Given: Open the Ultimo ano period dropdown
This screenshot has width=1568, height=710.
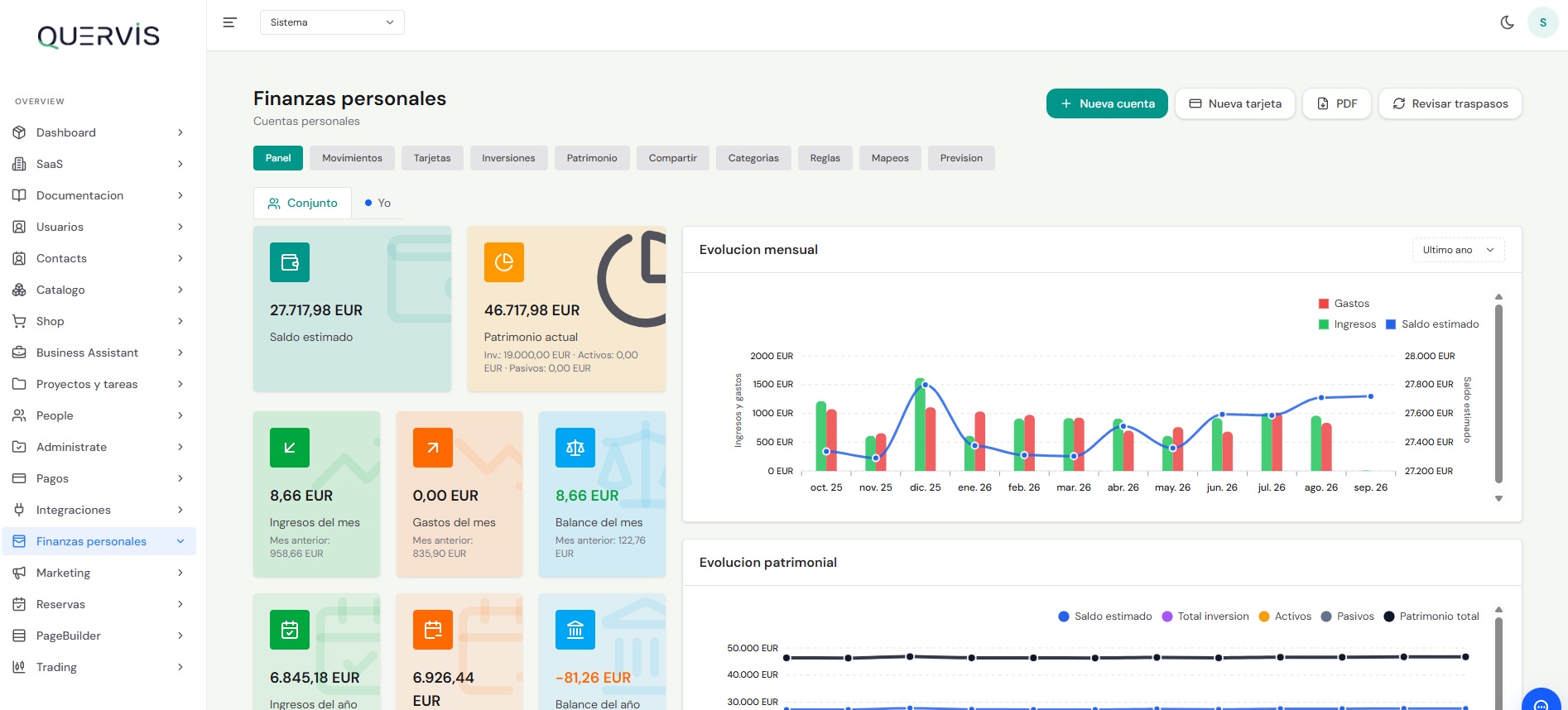Looking at the screenshot, I should click(1458, 250).
